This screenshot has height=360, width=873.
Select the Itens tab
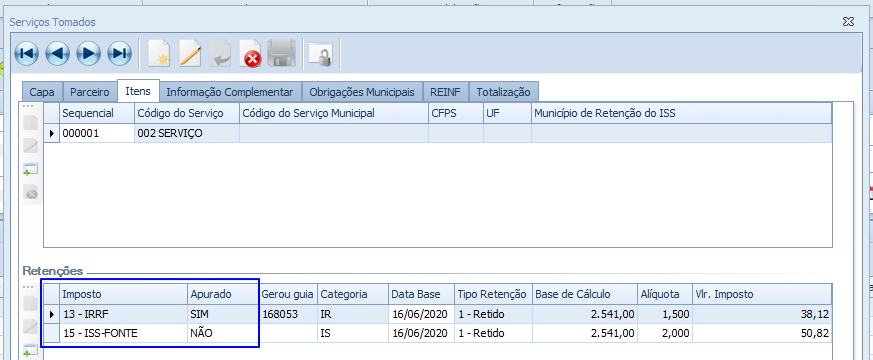pos(138,91)
